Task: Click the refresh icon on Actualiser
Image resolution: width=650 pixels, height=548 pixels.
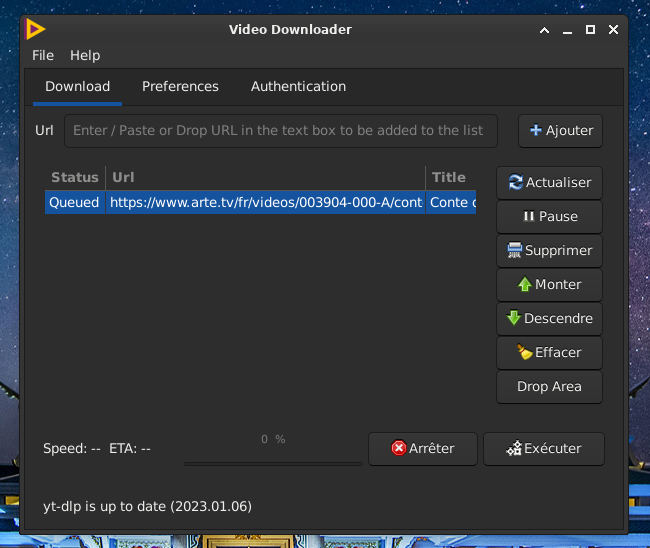Action: point(516,183)
